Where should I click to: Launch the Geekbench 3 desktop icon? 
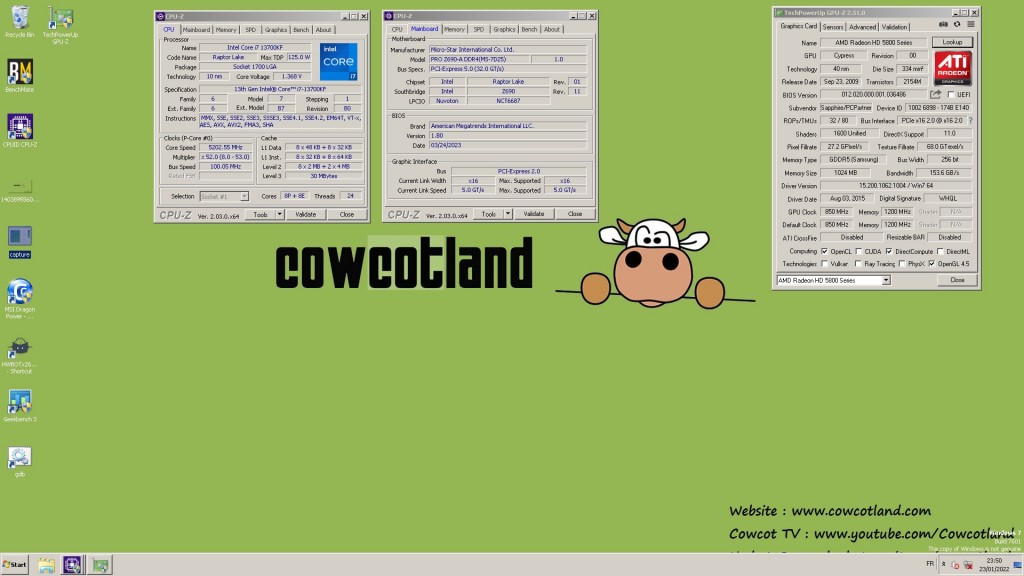pos(20,406)
